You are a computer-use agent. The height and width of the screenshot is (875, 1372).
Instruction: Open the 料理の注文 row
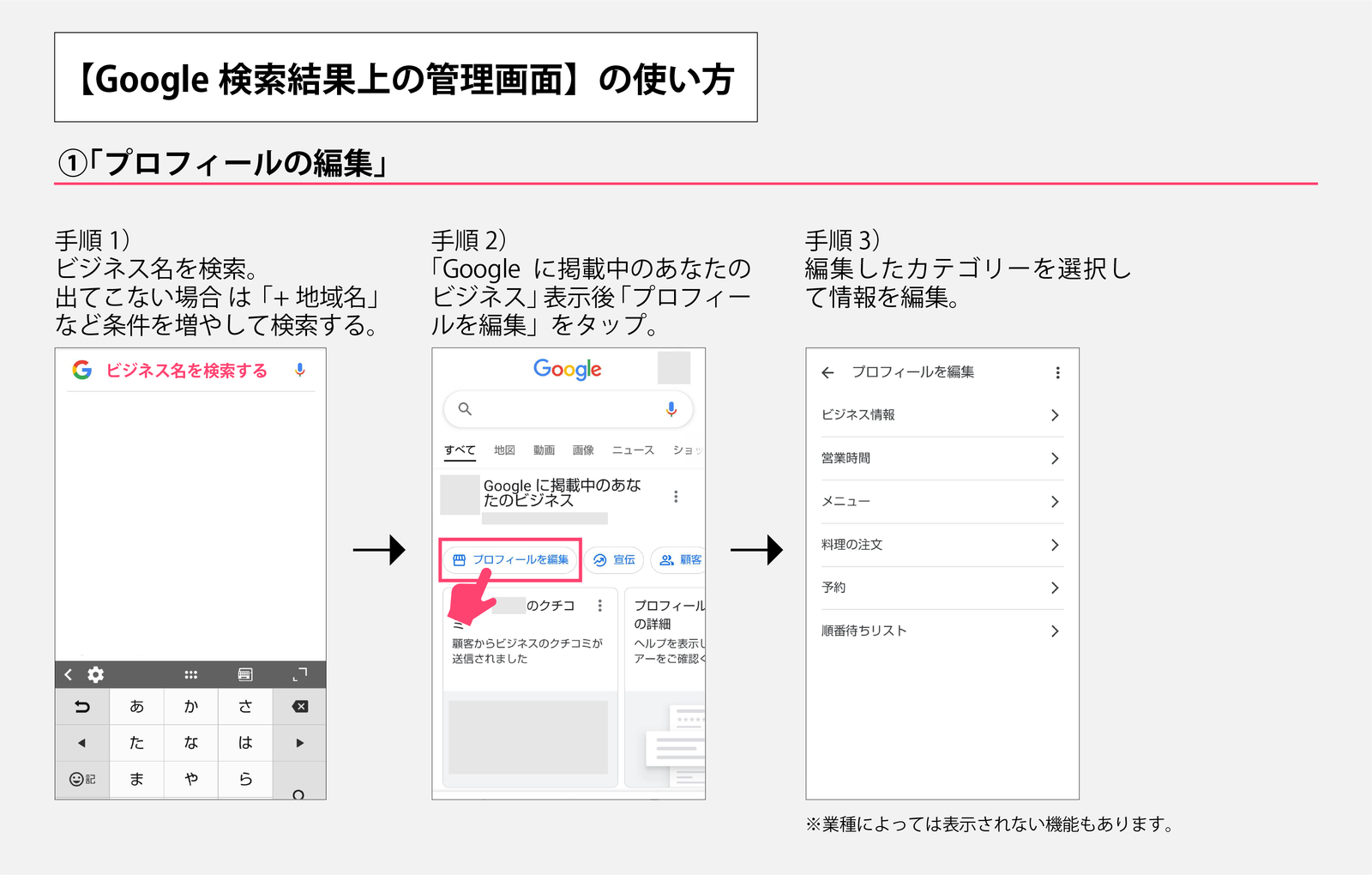click(942, 545)
